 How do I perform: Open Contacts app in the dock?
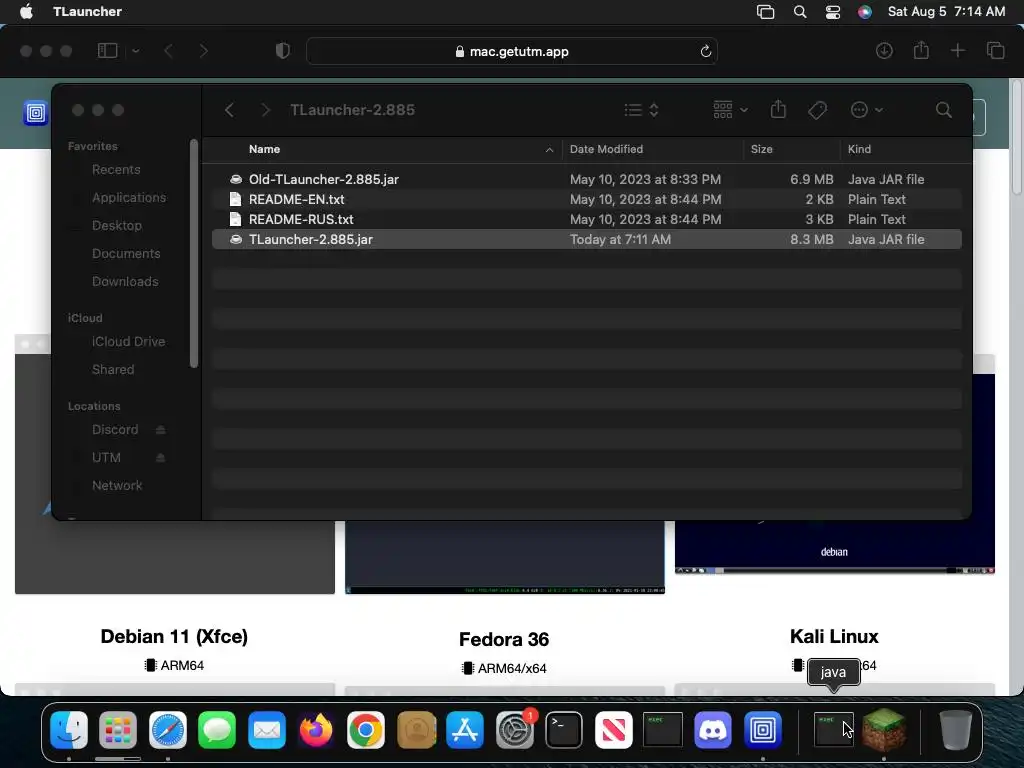click(x=415, y=729)
